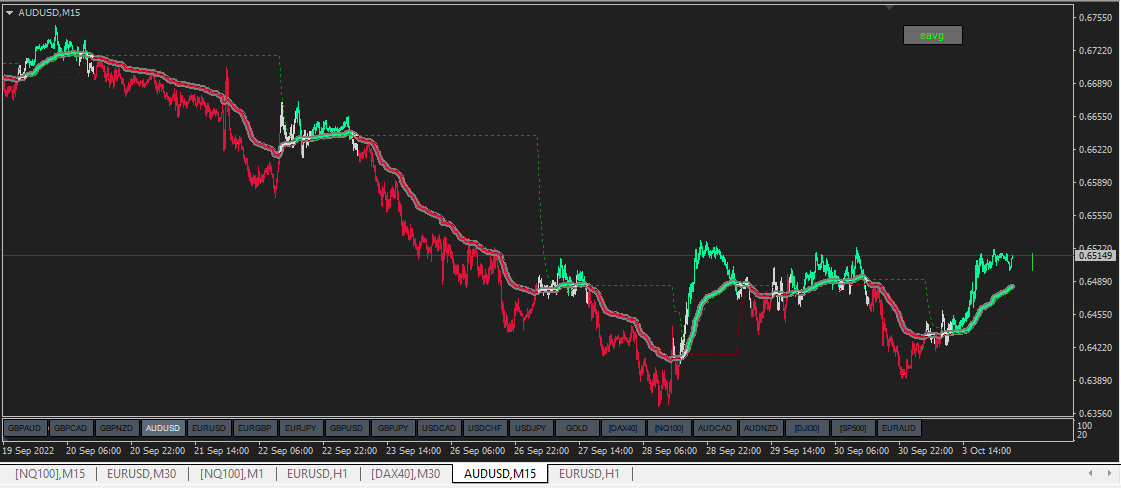1121x488 pixels.
Task: Select the AUDNZD symbol button
Action: point(761,428)
